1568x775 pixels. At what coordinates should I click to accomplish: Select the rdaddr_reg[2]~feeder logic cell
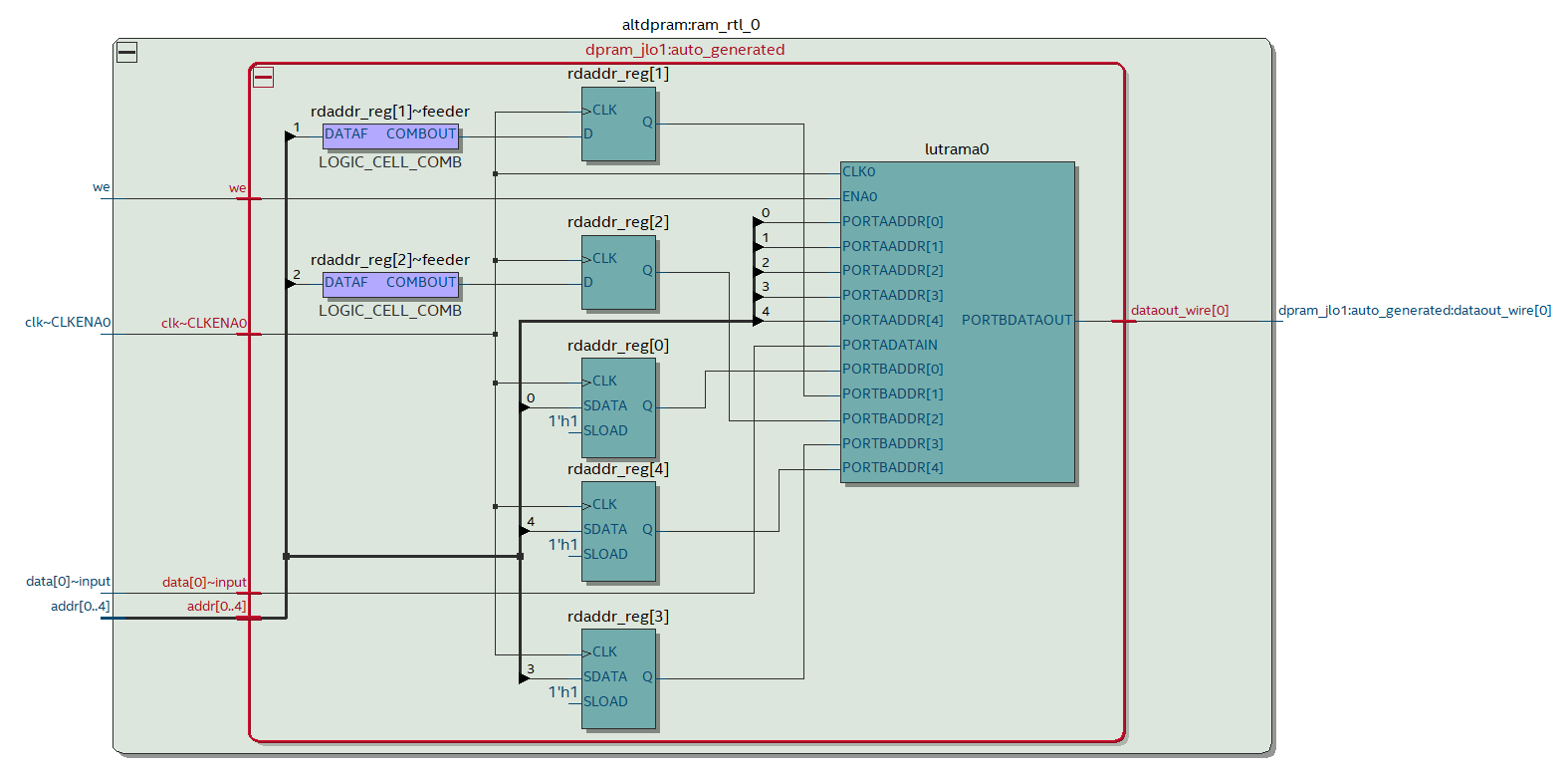pos(390,283)
